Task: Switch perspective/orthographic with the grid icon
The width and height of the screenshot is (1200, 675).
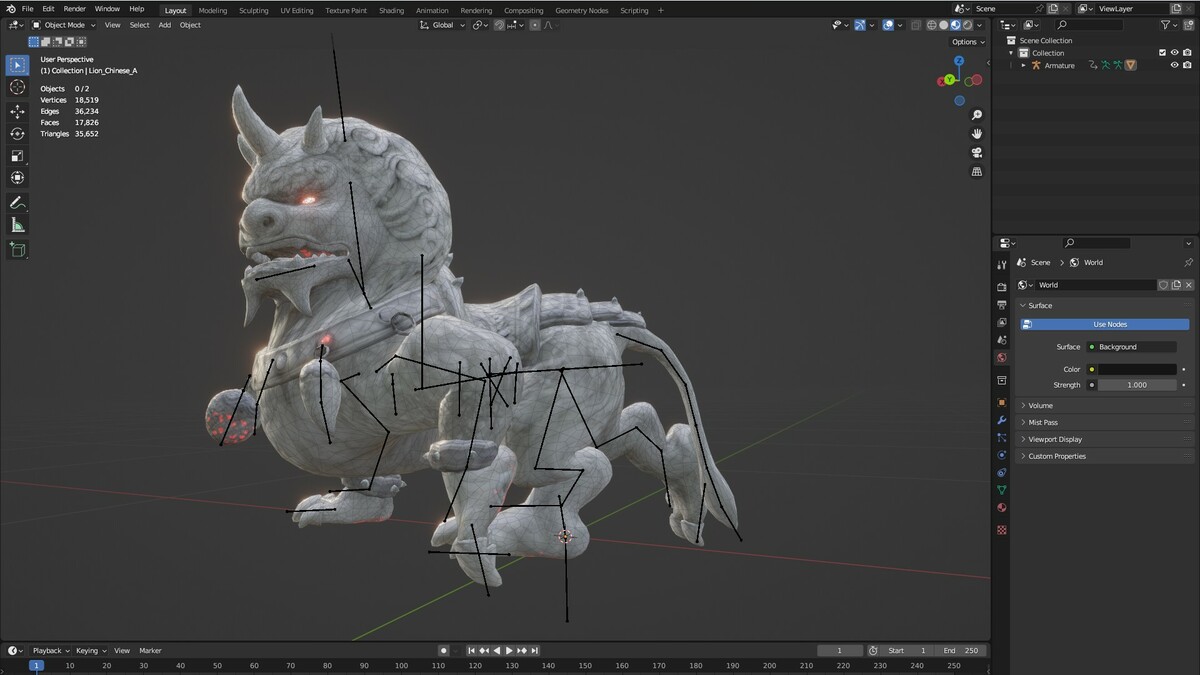Action: tap(977, 171)
